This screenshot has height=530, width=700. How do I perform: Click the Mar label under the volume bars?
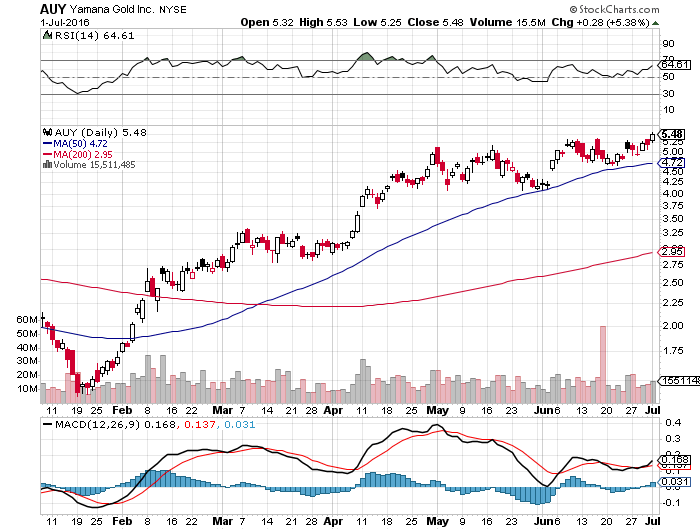pos(222,410)
